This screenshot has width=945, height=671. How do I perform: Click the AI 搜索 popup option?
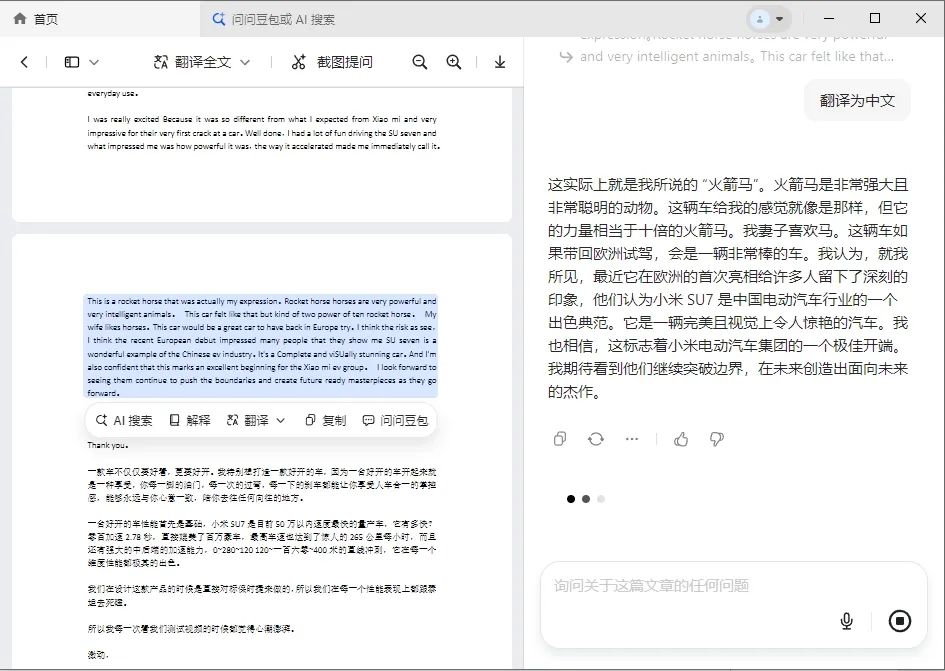[124, 420]
